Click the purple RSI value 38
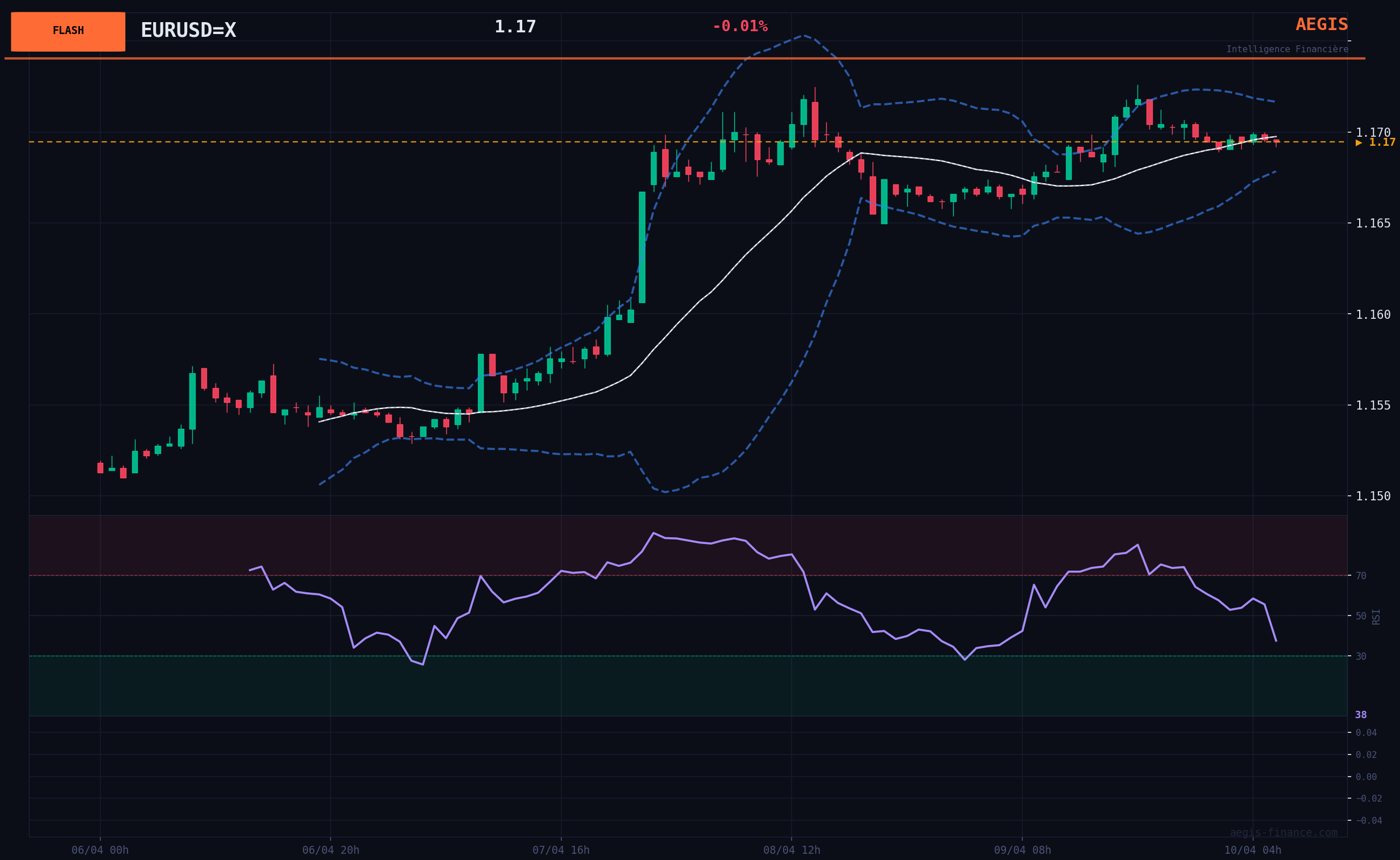Image resolution: width=1400 pixels, height=860 pixels. click(x=1360, y=715)
